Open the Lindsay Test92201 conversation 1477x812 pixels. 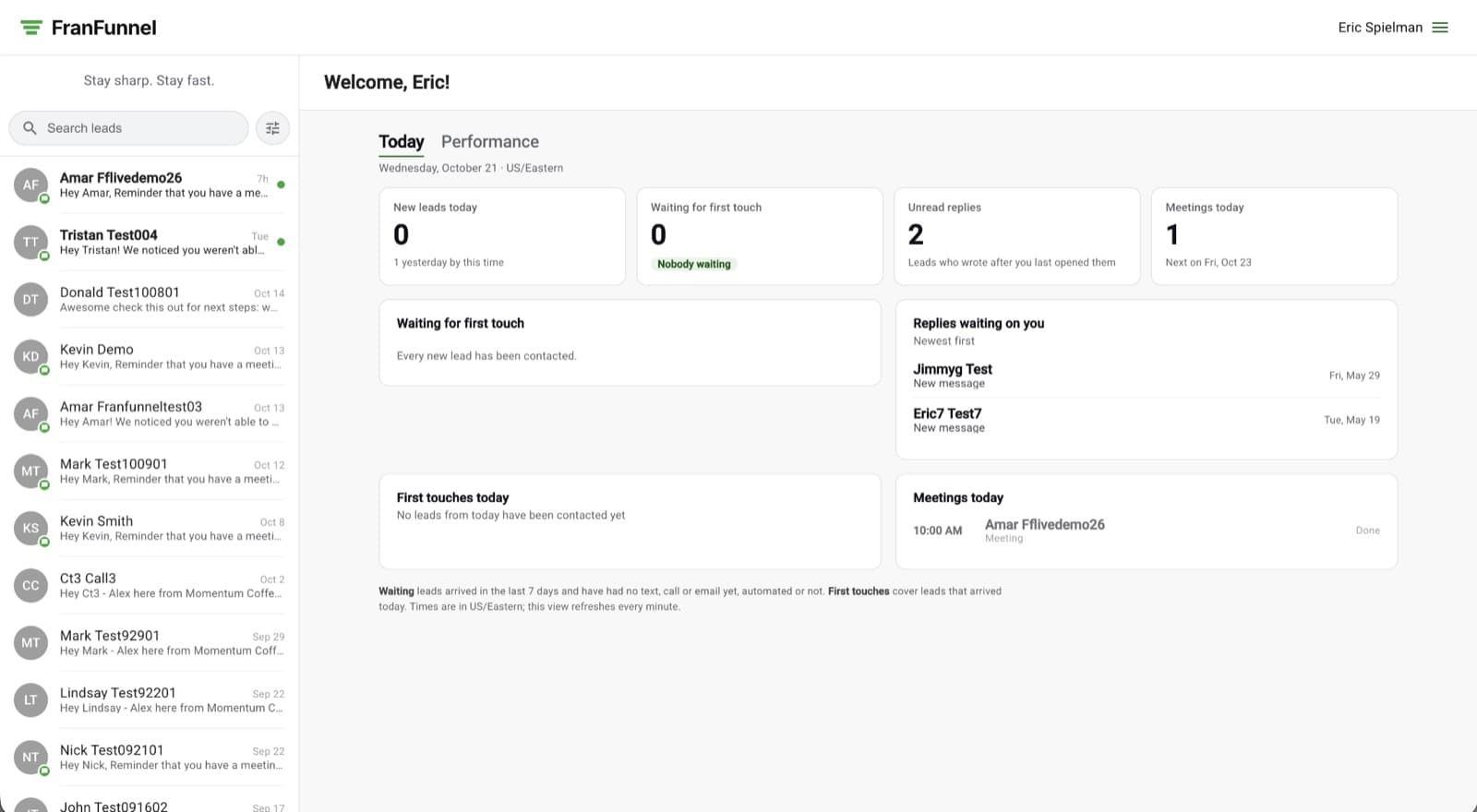150,699
